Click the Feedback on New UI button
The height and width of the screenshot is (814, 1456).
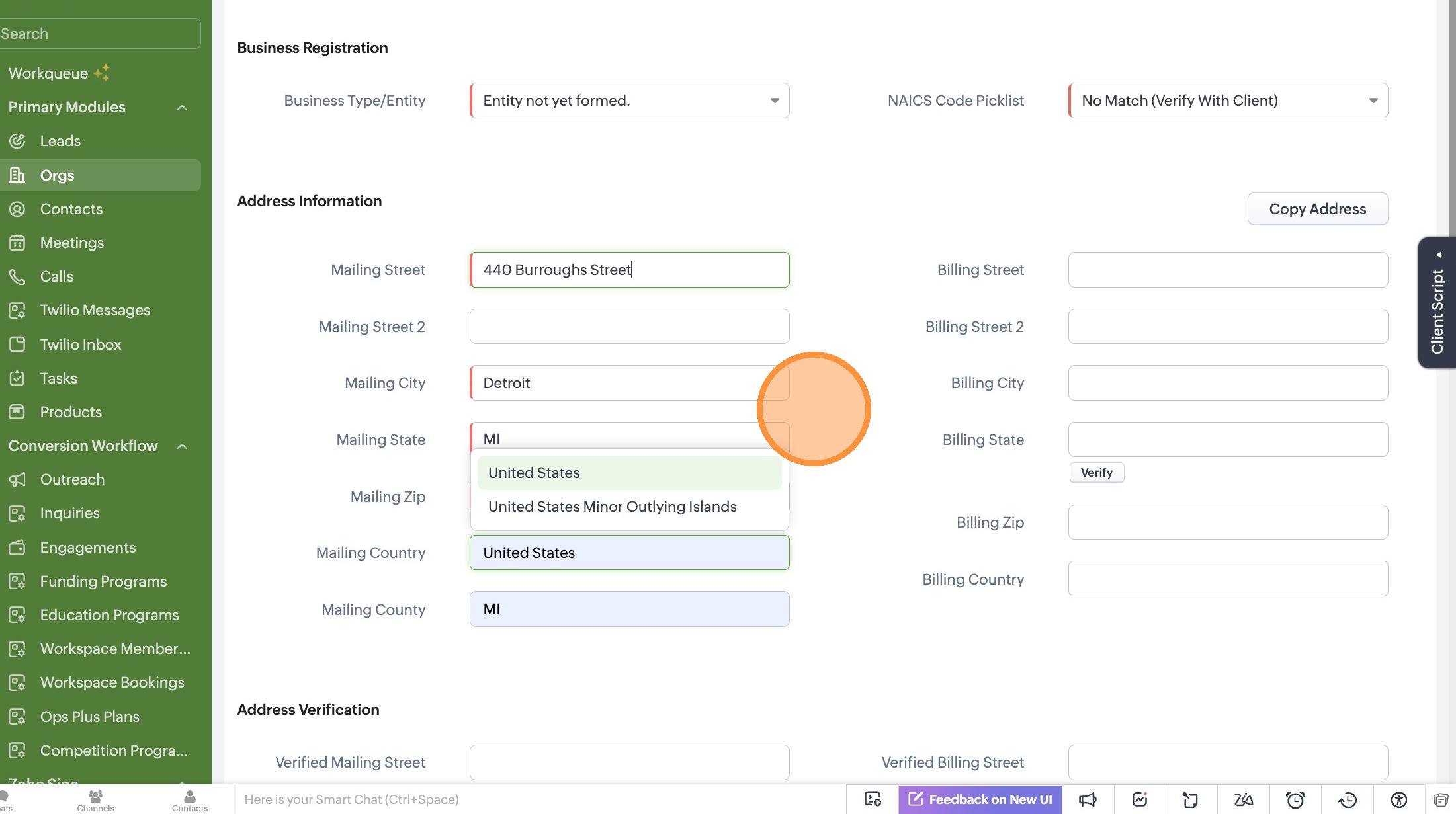point(980,799)
